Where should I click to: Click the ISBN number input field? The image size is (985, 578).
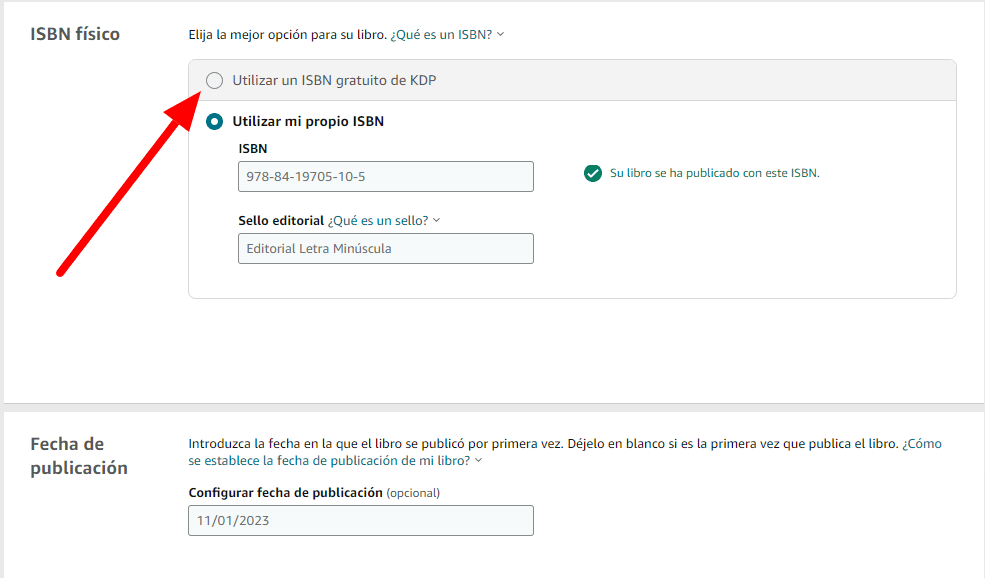[386, 177]
